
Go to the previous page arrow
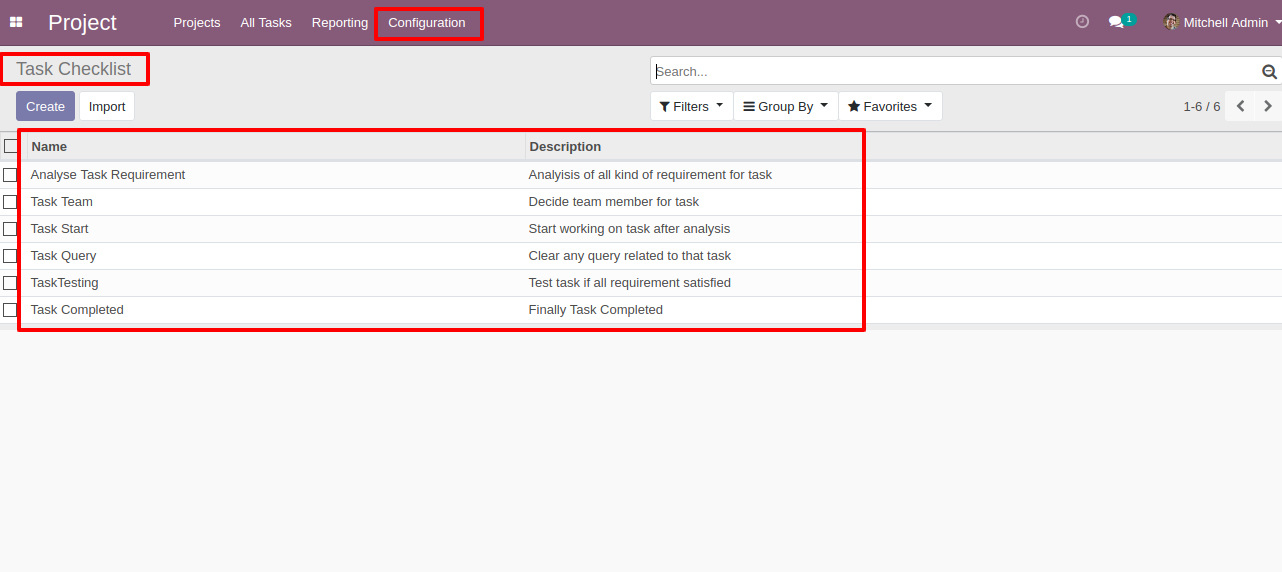point(1240,106)
